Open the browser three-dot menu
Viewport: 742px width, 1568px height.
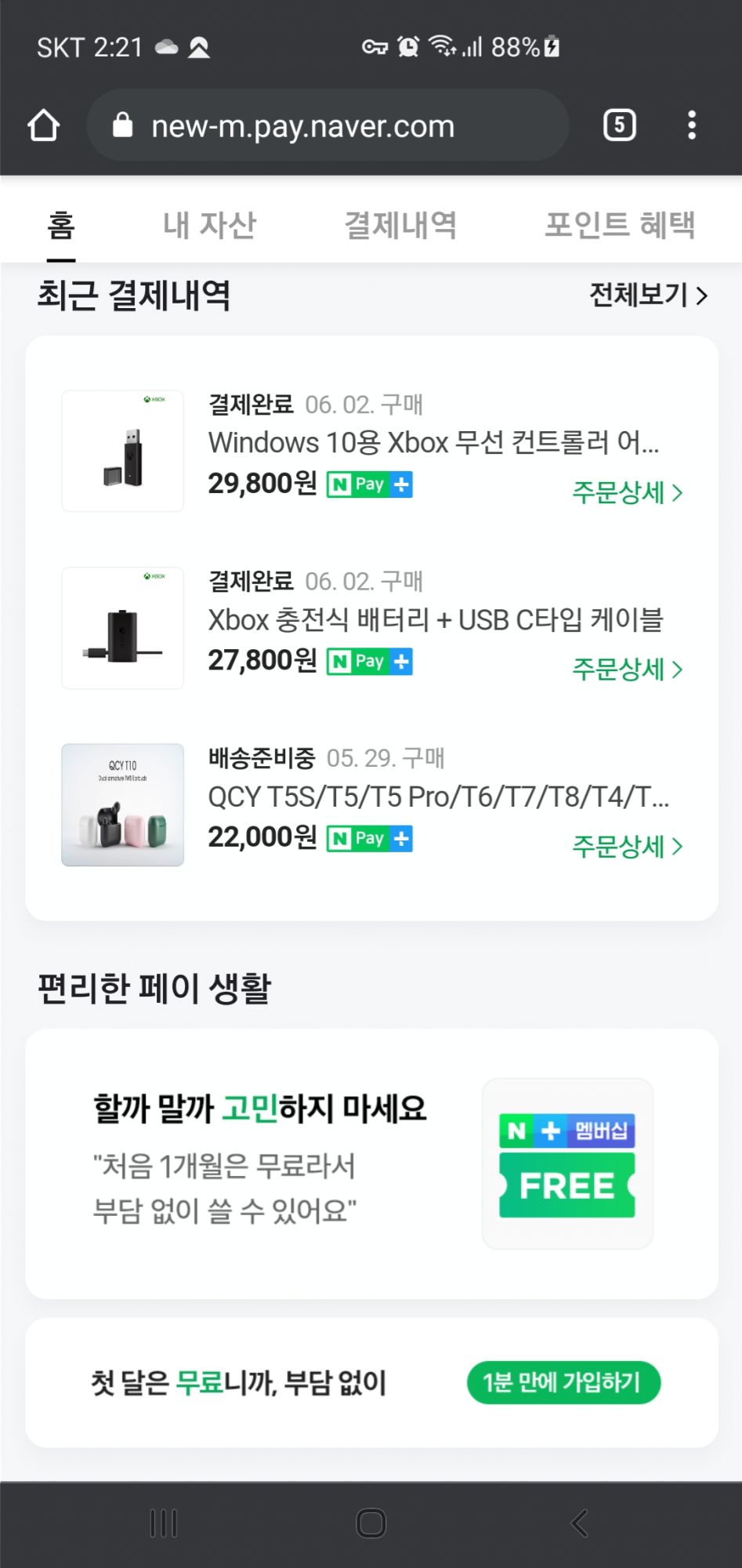click(x=691, y=125)
